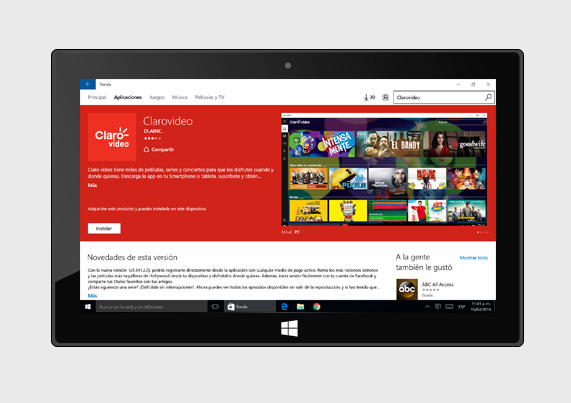The image size is (571, 403).
Task: Open the user account icon
Action: (385, 97)
